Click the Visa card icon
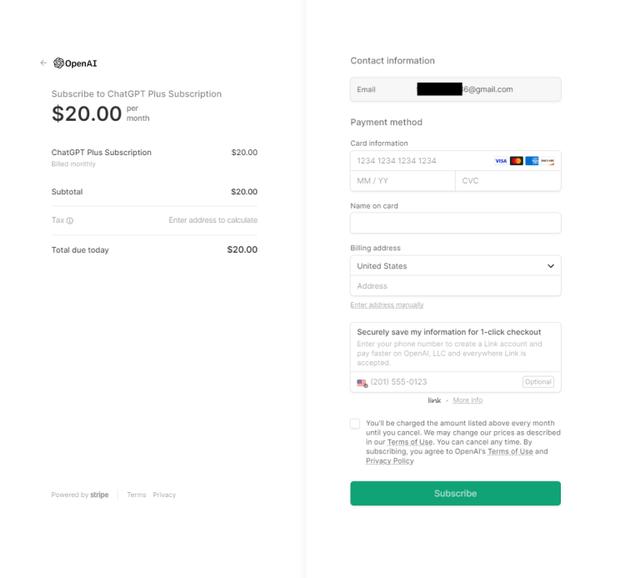 coord(501,161)
